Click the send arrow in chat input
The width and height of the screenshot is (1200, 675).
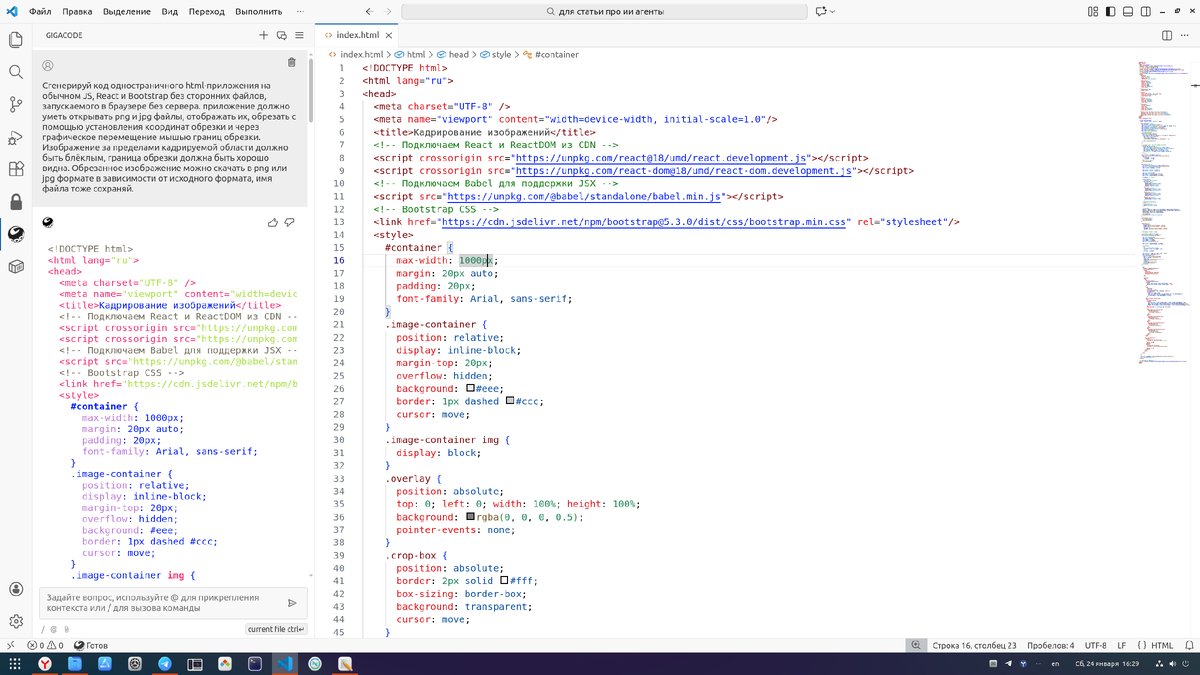pyautogui.click(x=292, y=603)
